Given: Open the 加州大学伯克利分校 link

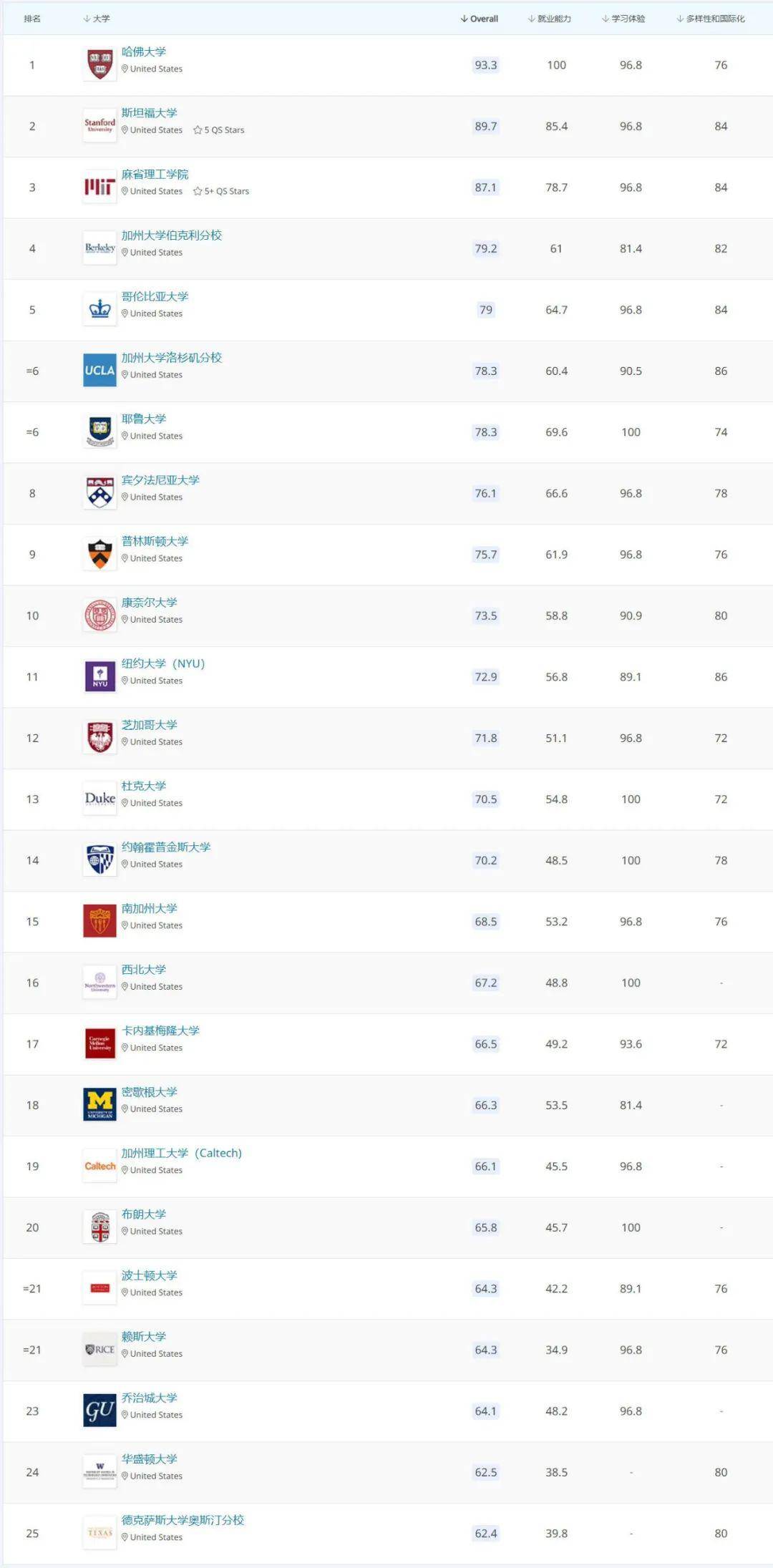Looking at the screenshot, I should pyautogui.click(x=171, y=235).
